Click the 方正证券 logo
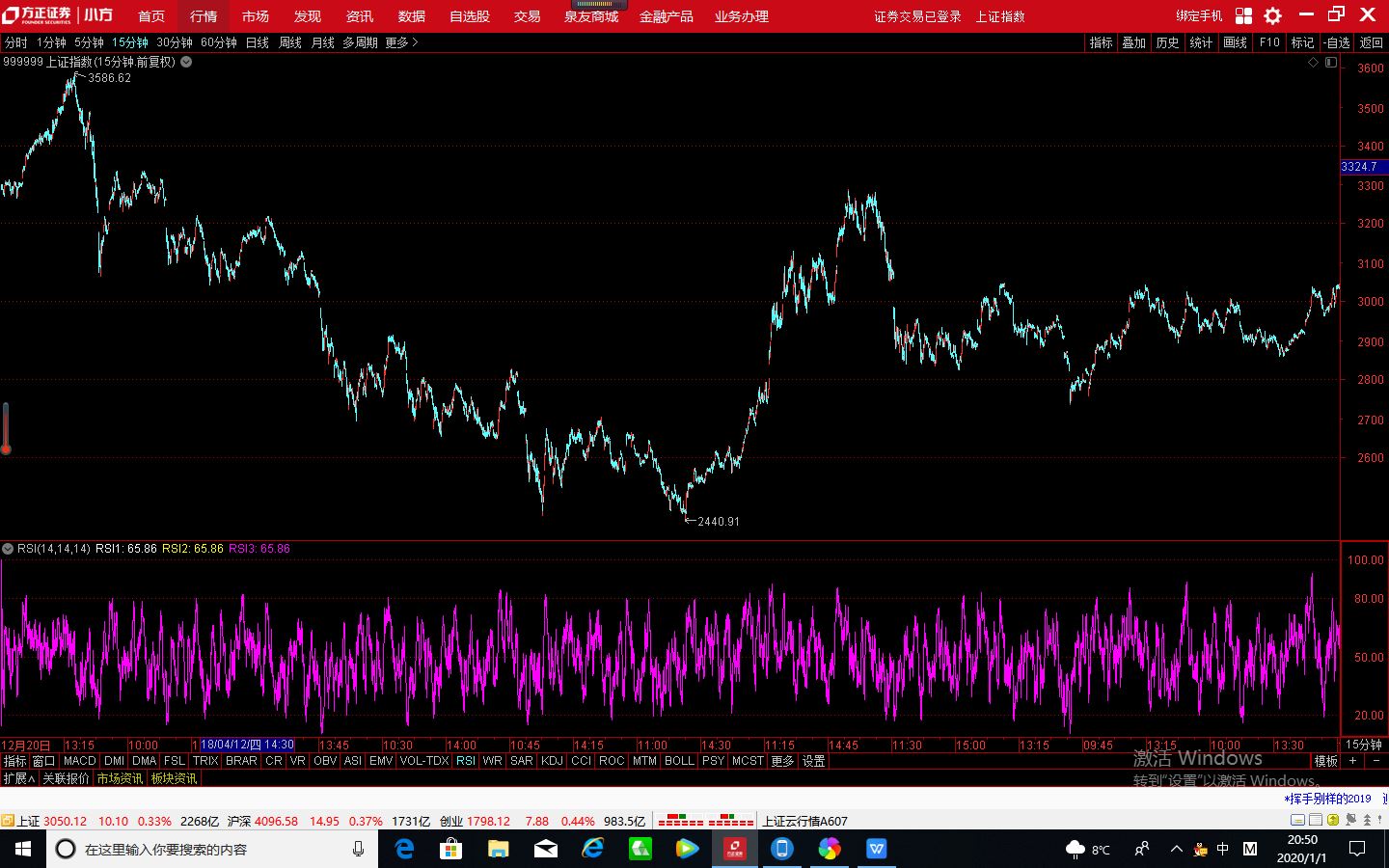This screenshot has width=1389, height=868. (37, 15)
